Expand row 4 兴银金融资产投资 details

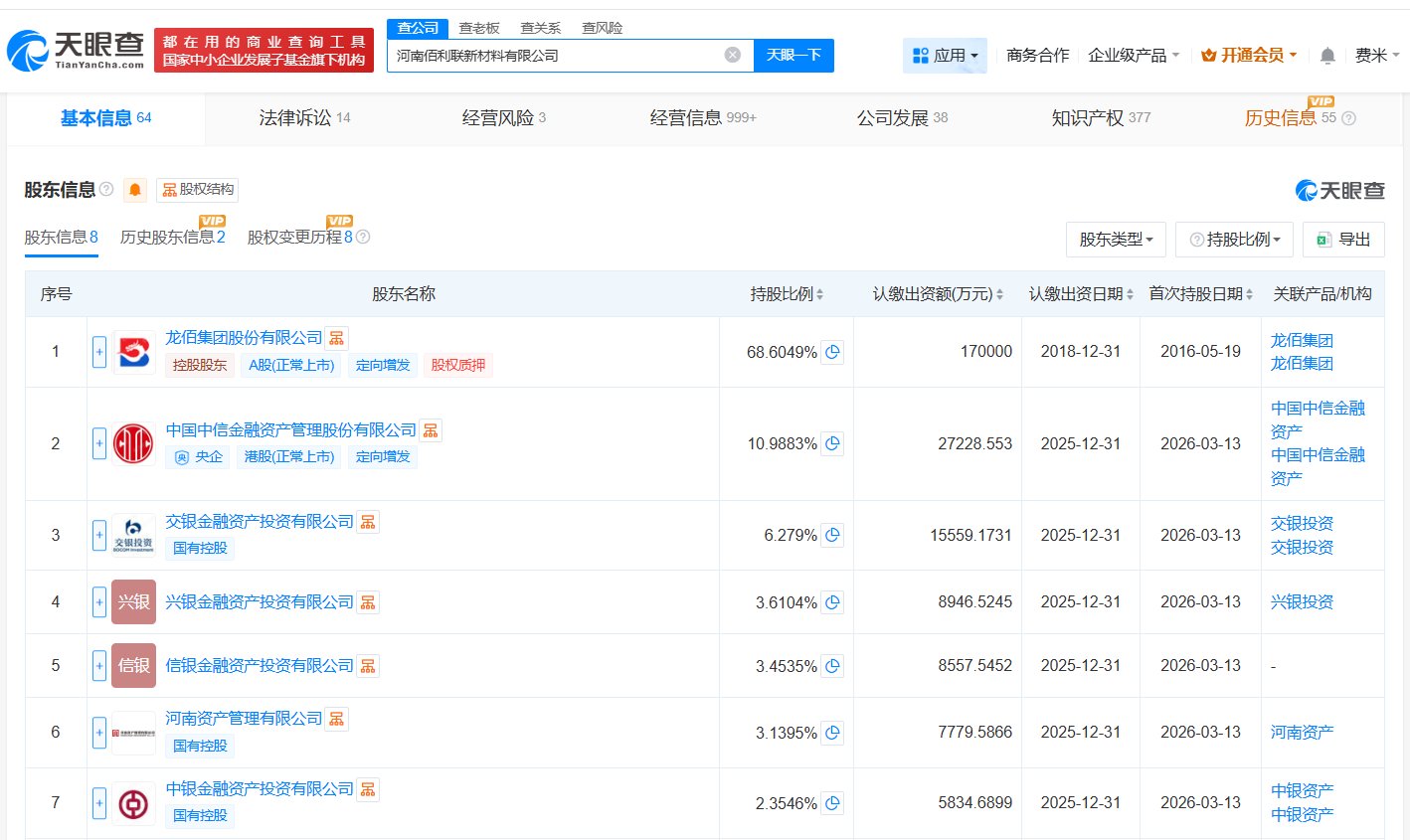click(99, 602)
